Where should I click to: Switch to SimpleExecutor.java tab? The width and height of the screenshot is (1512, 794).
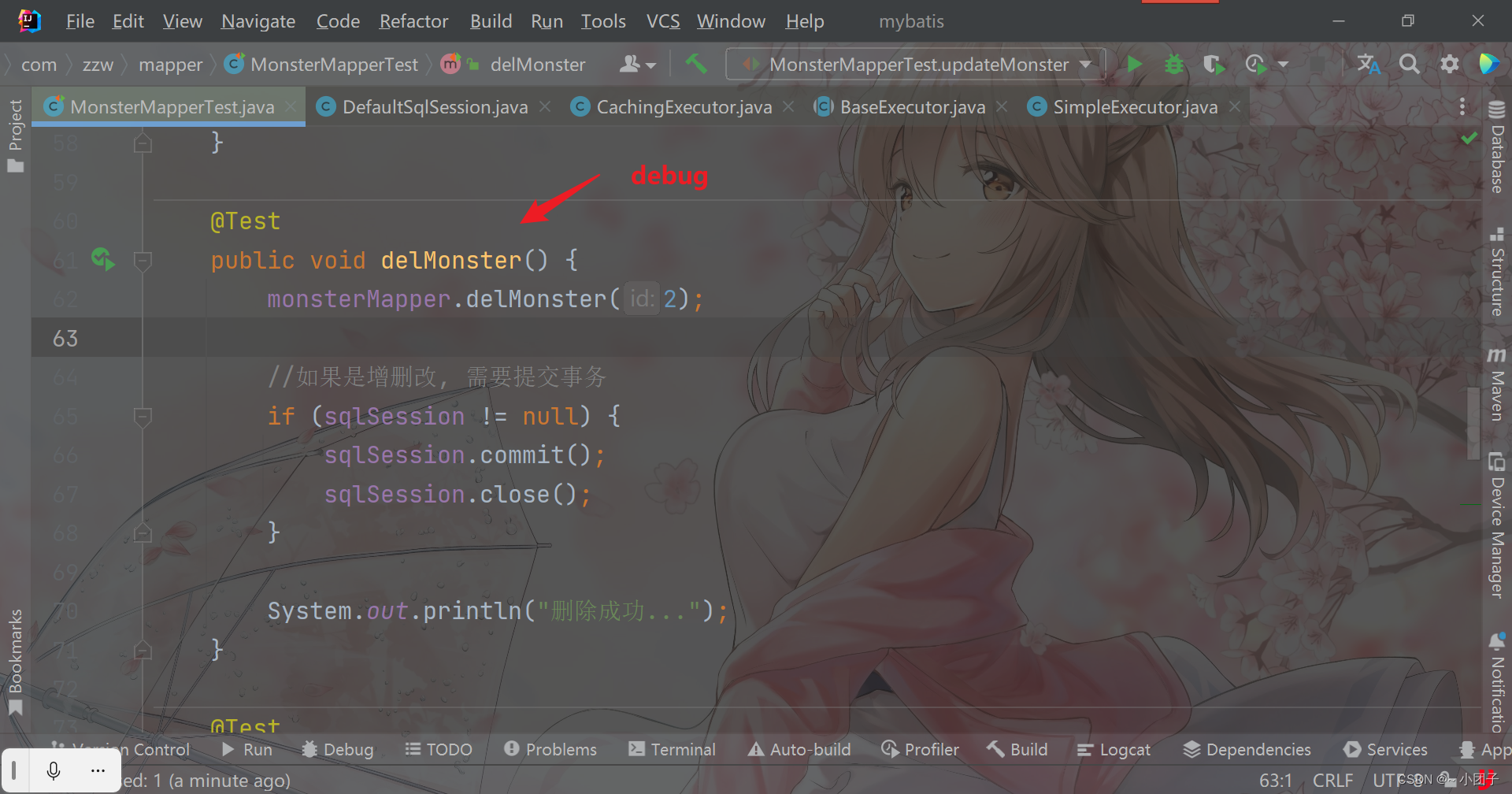pyautogui.click(x=1135, y=107)
